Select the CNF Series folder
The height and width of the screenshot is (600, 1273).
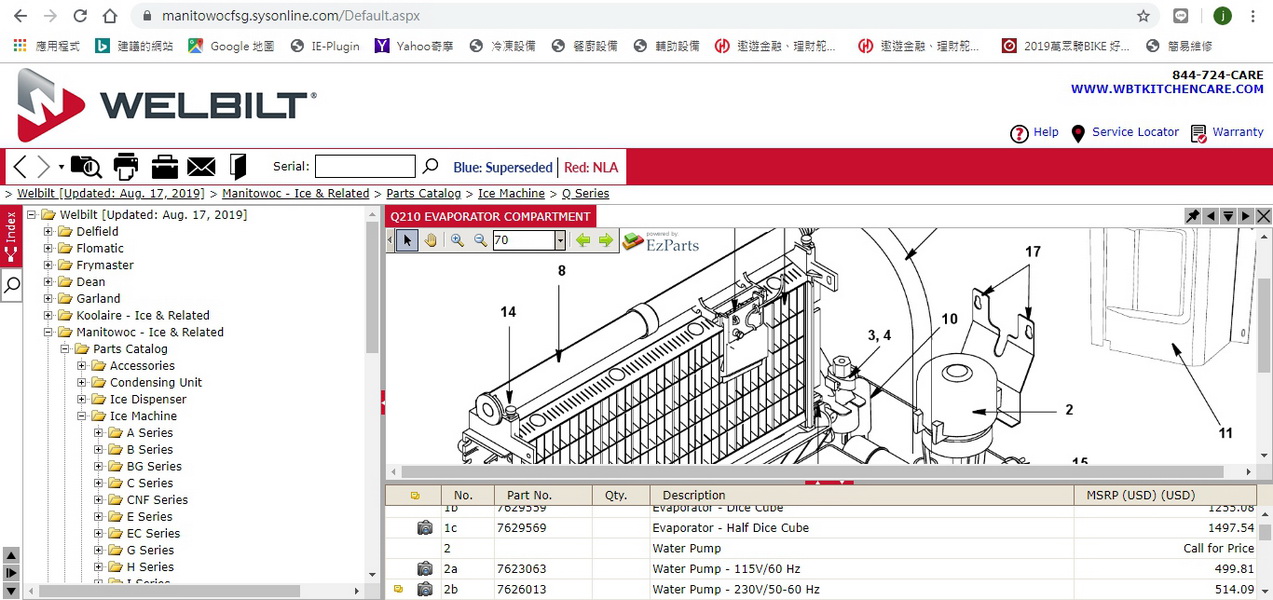coord(157,500)
